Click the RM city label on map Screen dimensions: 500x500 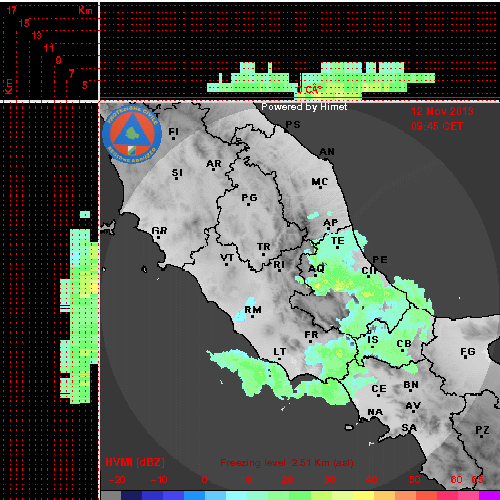pyautogui.click(x=253, y=310)
